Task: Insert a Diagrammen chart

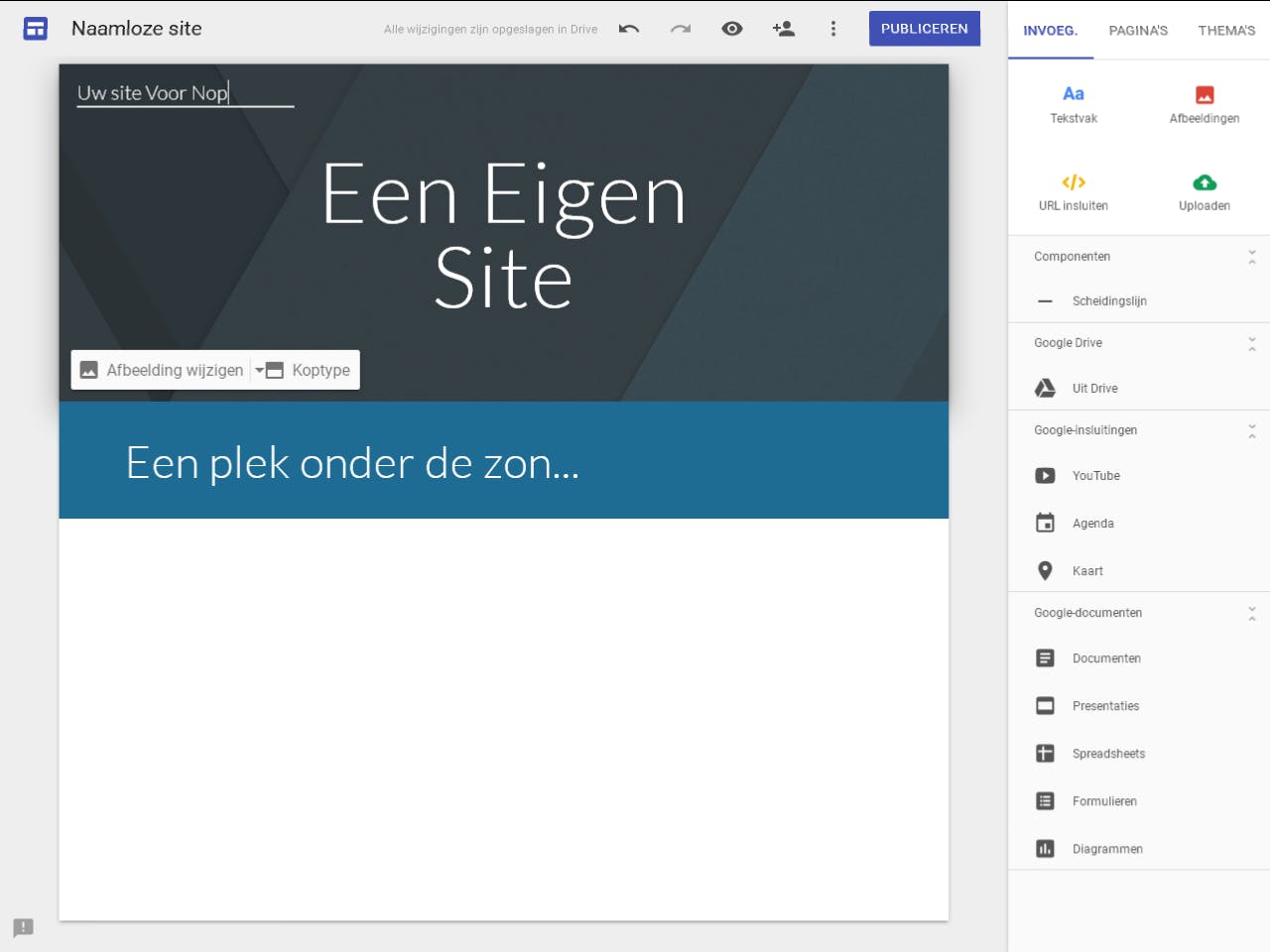Action: pos(1107,848)
